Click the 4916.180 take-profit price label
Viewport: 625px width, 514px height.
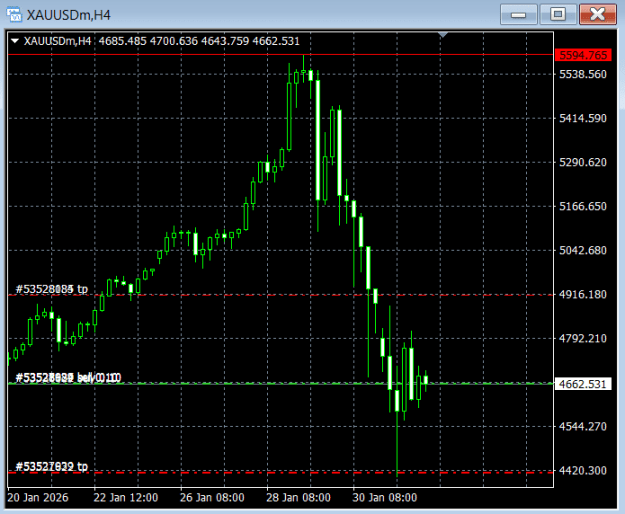pos(583,294)
